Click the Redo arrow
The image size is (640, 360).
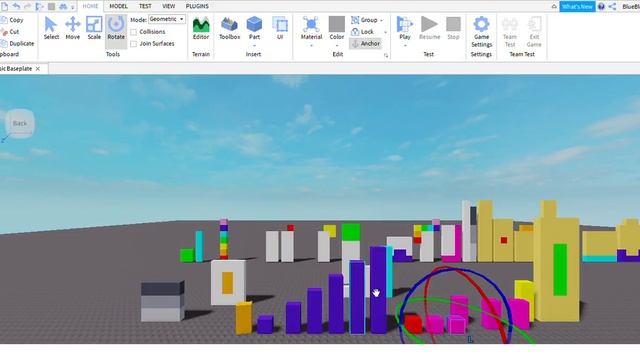28,6
